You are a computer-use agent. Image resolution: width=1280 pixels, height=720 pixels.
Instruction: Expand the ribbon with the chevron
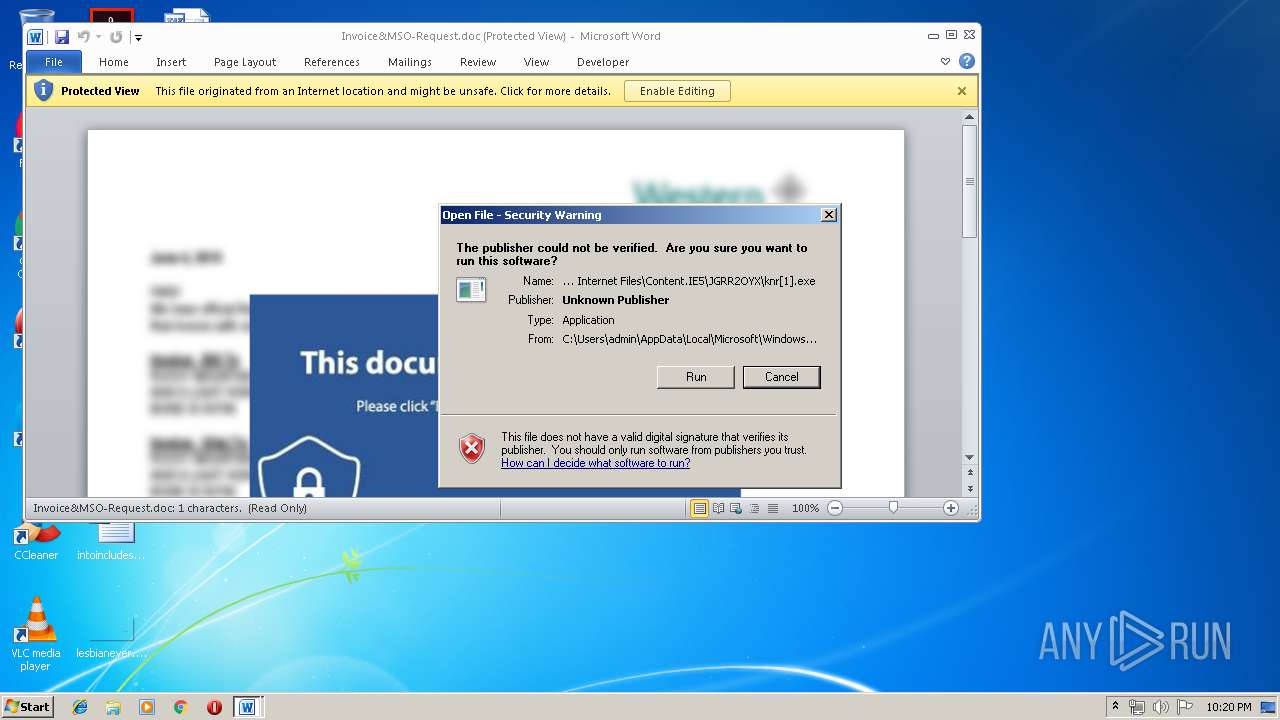click(x=945, y=62)
